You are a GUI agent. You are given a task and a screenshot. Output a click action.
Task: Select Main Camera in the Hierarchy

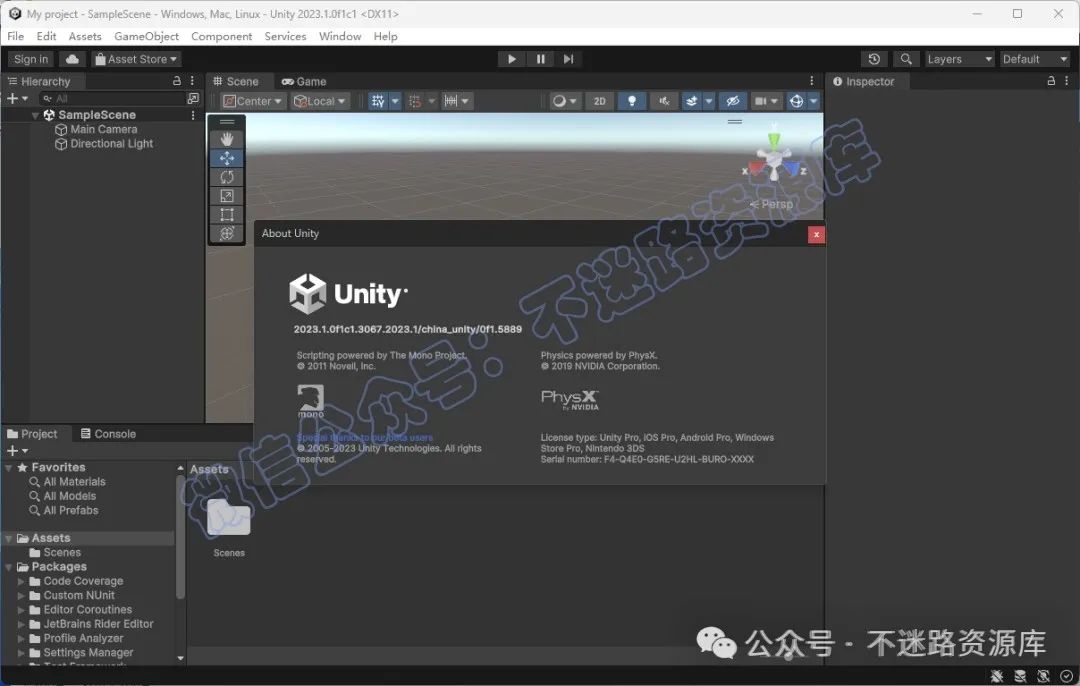tap(103, 129)
